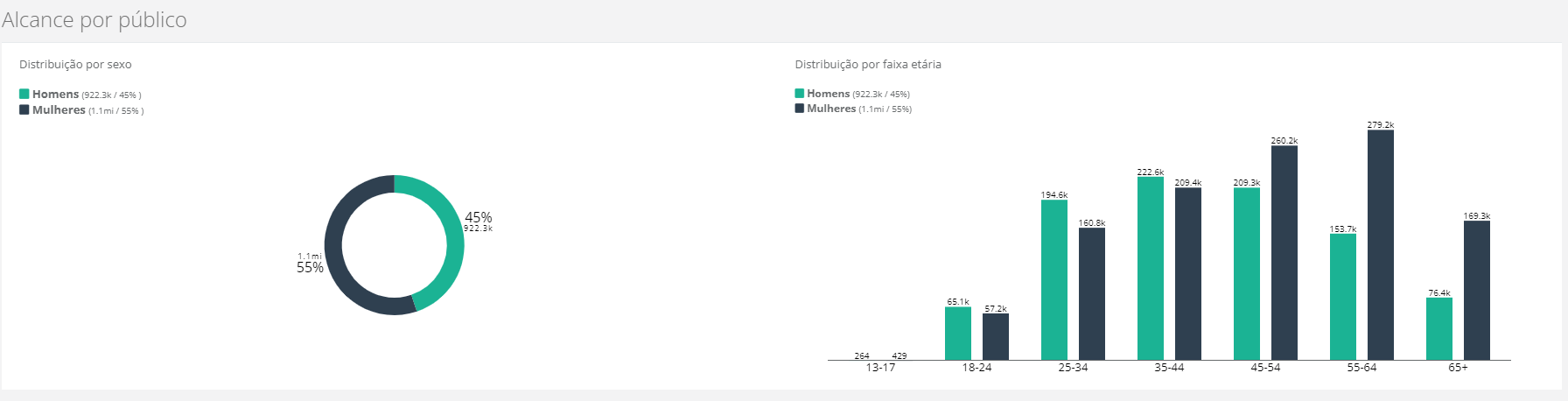The image size is (1568, 401).
Task: Toggle Homens legend in the age range chart
Action: [x=828, y=94]
